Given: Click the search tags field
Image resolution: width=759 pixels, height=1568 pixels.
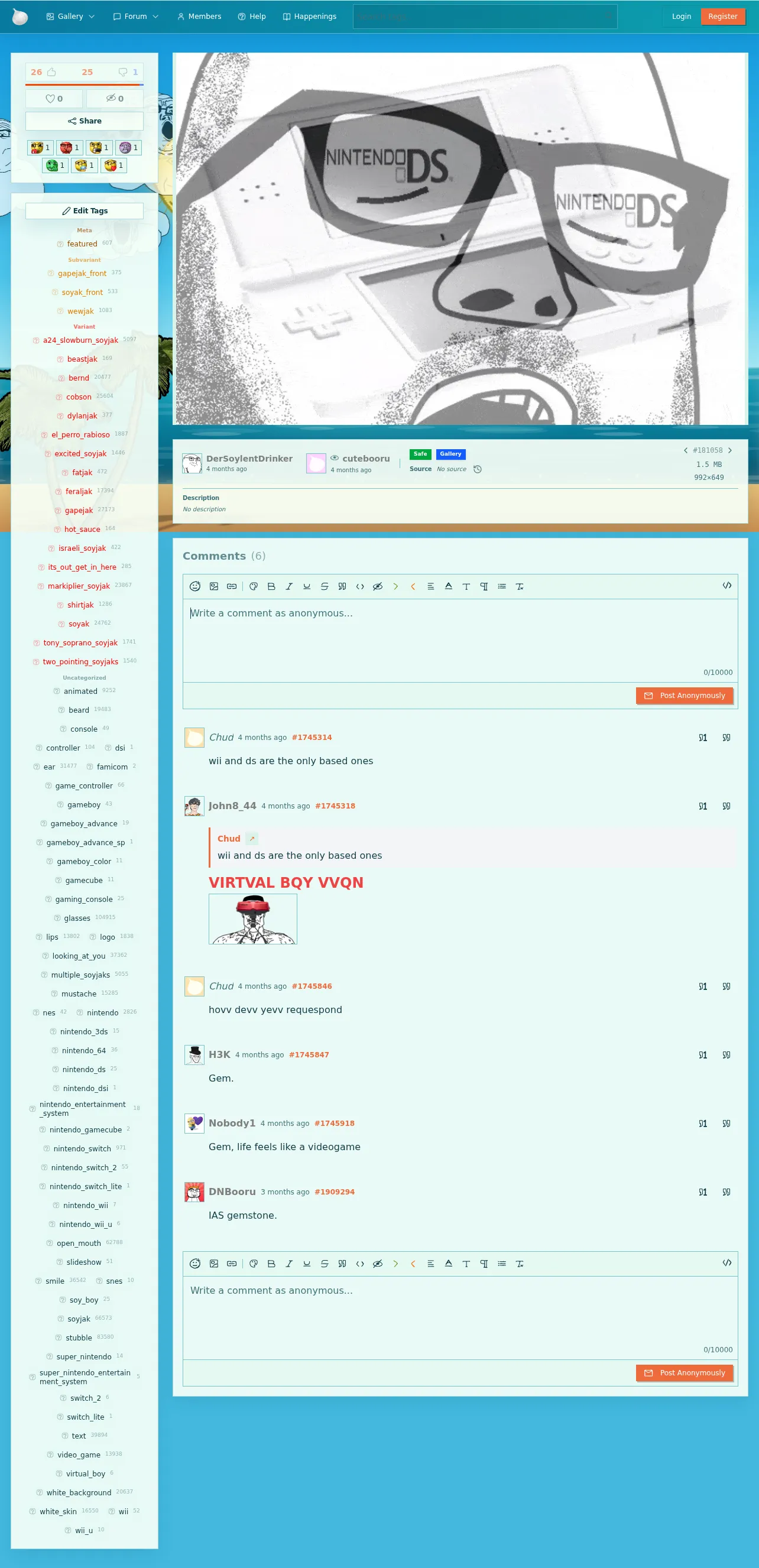Looking at the screenshot, I should (x=485, y=17).
